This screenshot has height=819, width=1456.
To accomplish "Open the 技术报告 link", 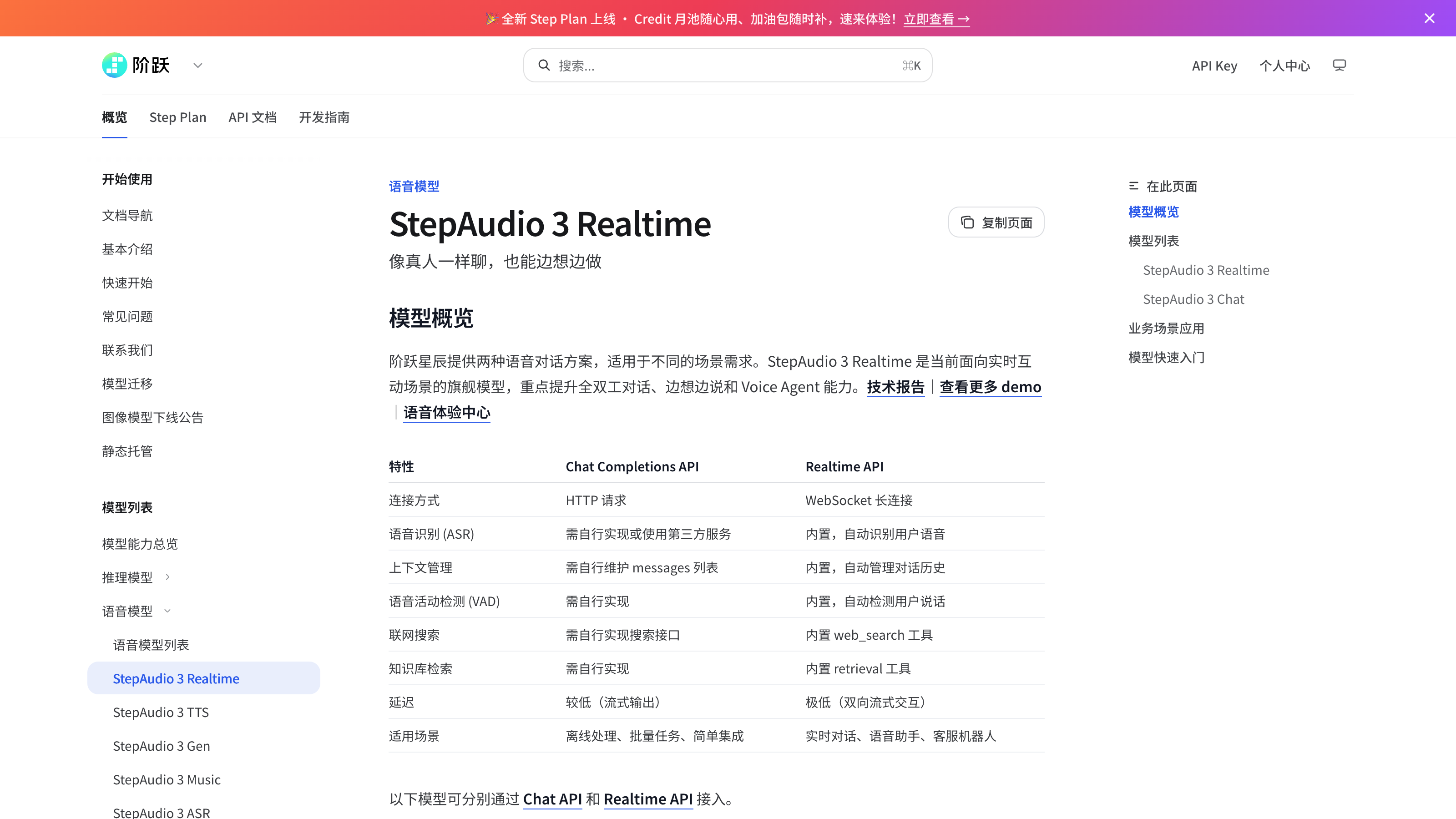I will tap(895, 387).
